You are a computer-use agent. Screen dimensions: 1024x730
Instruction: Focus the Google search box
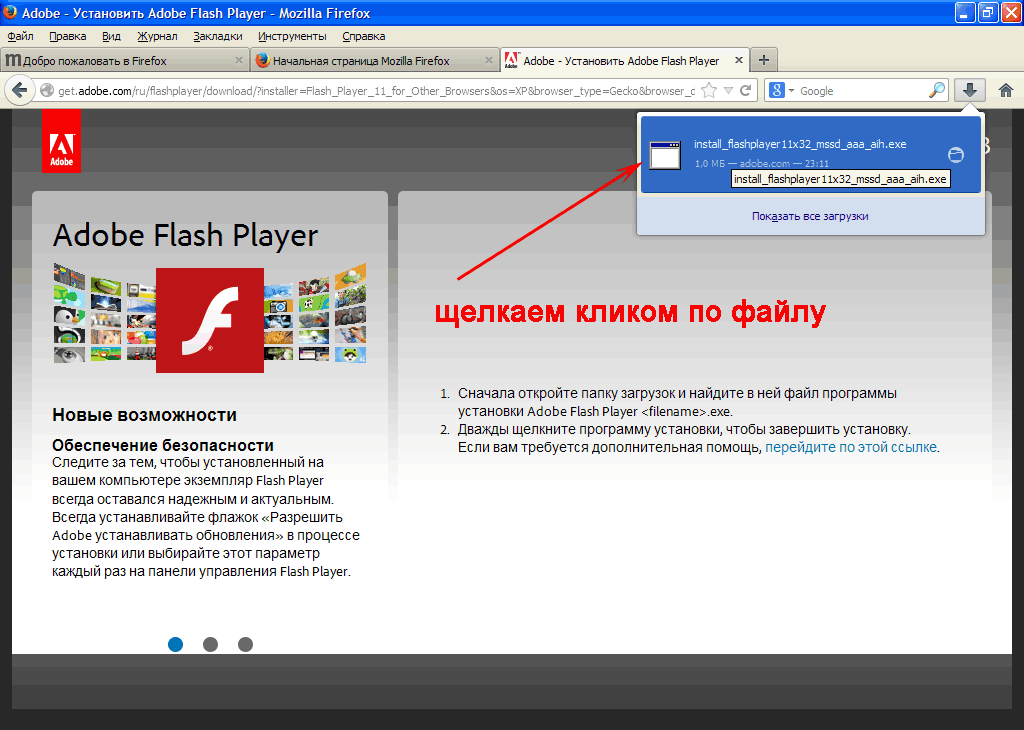point(862,91)
